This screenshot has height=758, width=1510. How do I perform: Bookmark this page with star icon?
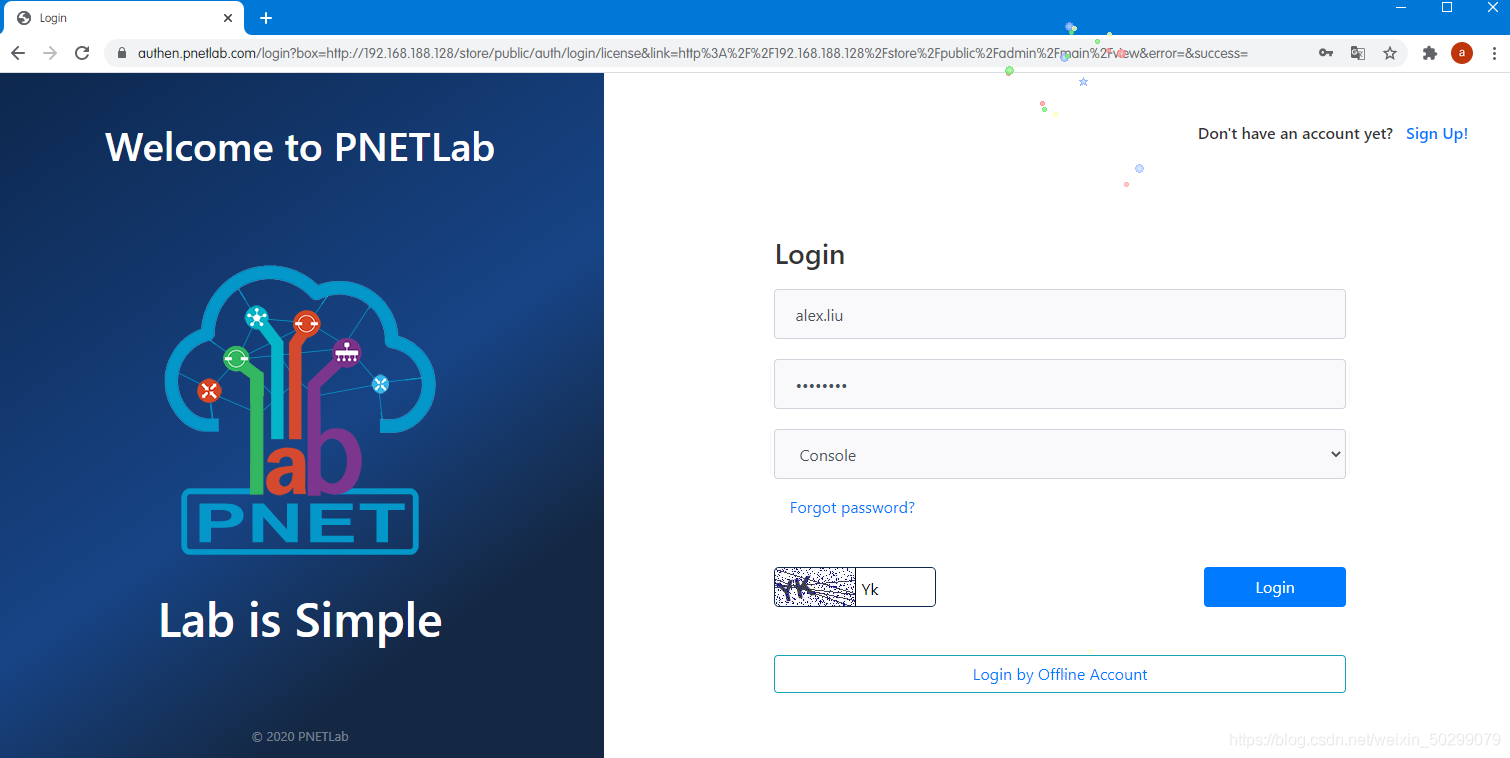(1390, 53)
